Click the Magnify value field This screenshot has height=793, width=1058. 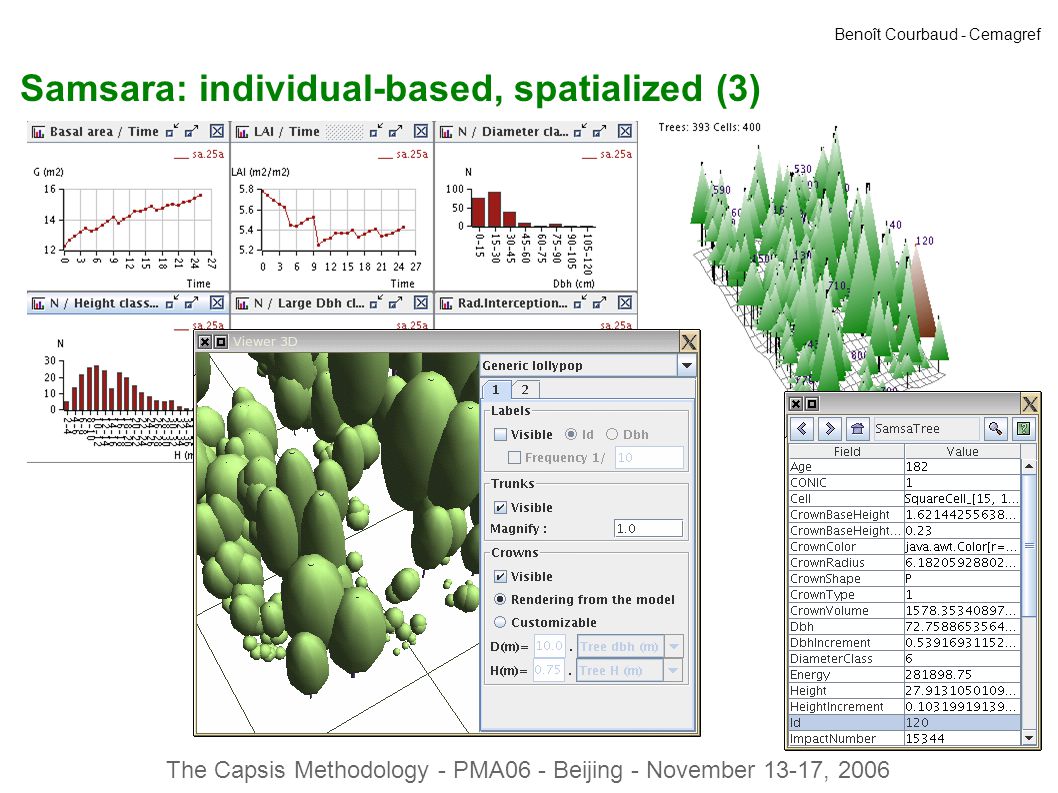(648, 528)
